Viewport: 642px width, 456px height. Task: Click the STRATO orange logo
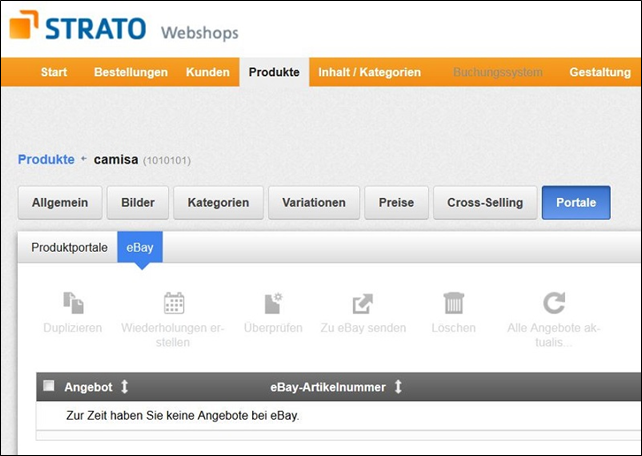pyautogui.click(x=24, y=25)
